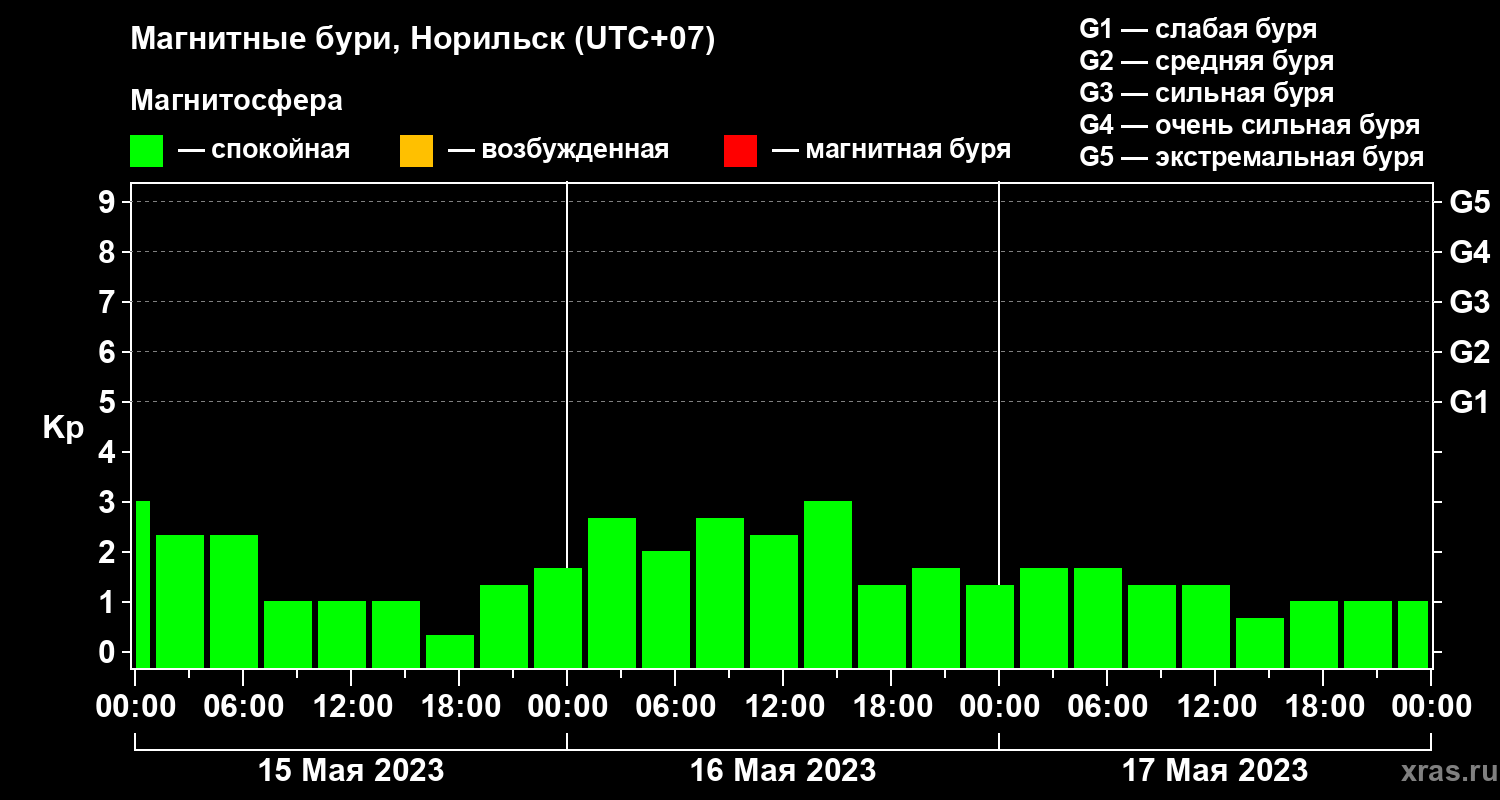Screen dimensions: 1500x800
Task: Click the 00:00 label starting 17 May
Action: [x=999, y=706]
